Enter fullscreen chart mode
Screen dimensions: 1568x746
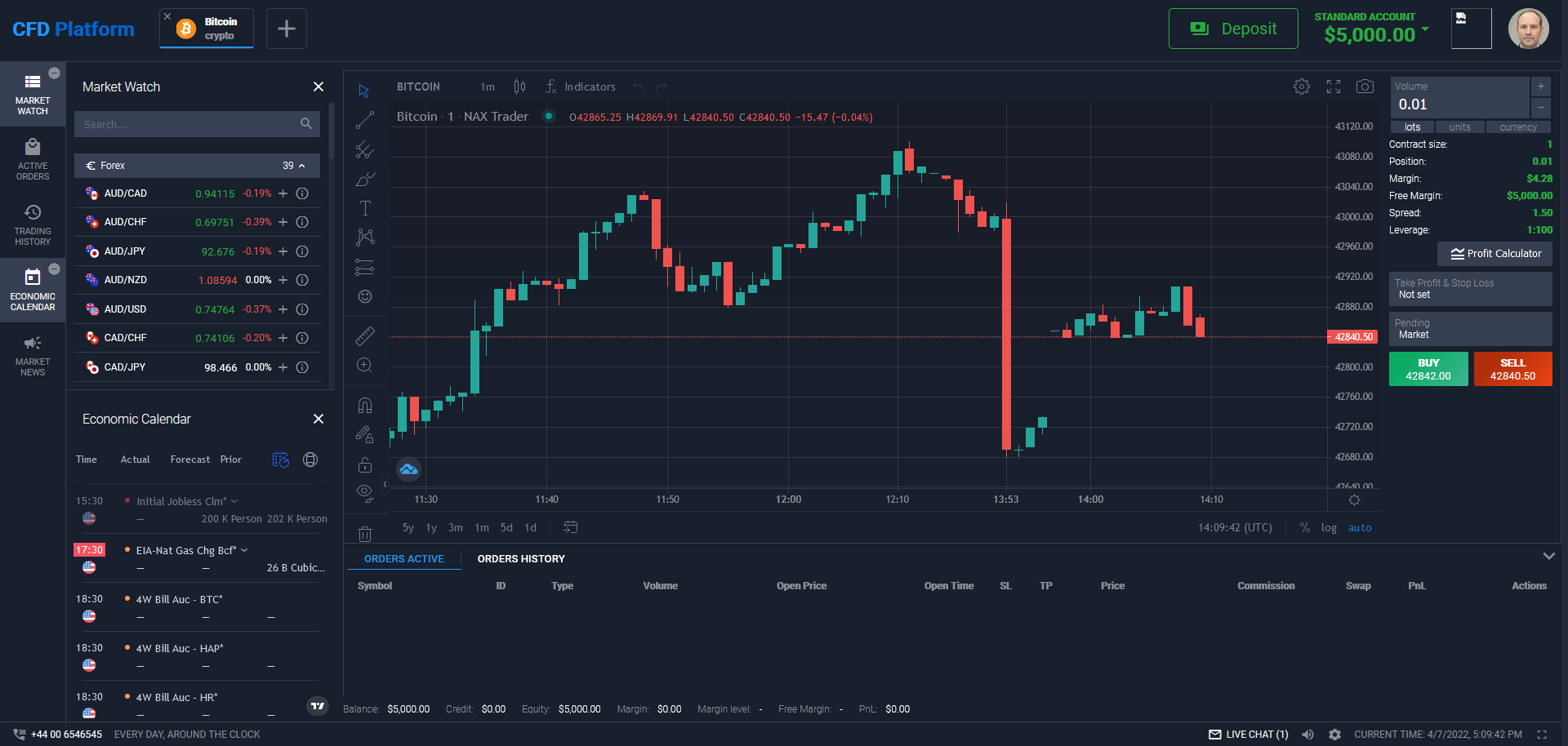click(1334, 87)
